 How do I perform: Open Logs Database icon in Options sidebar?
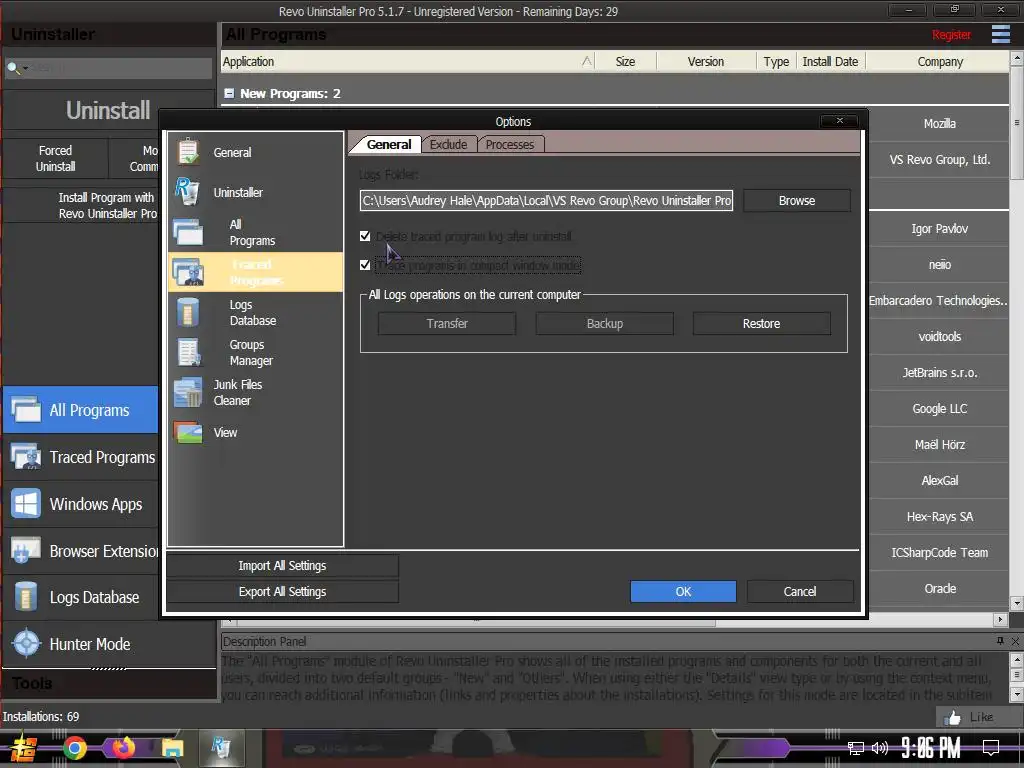[188, 312]
